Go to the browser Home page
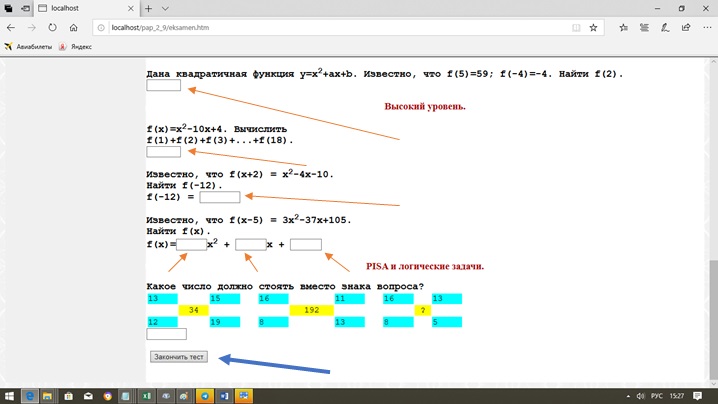This screenshot has width=718, height=404. click(75, 27)
